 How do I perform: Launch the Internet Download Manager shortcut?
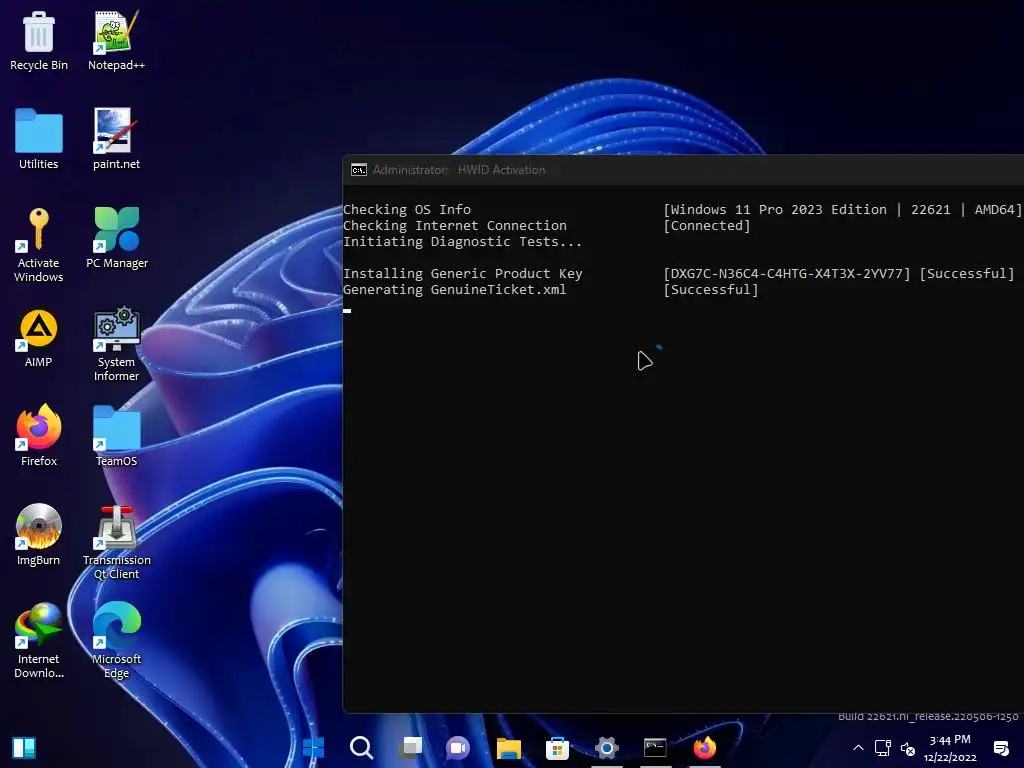tap(39, 641)
